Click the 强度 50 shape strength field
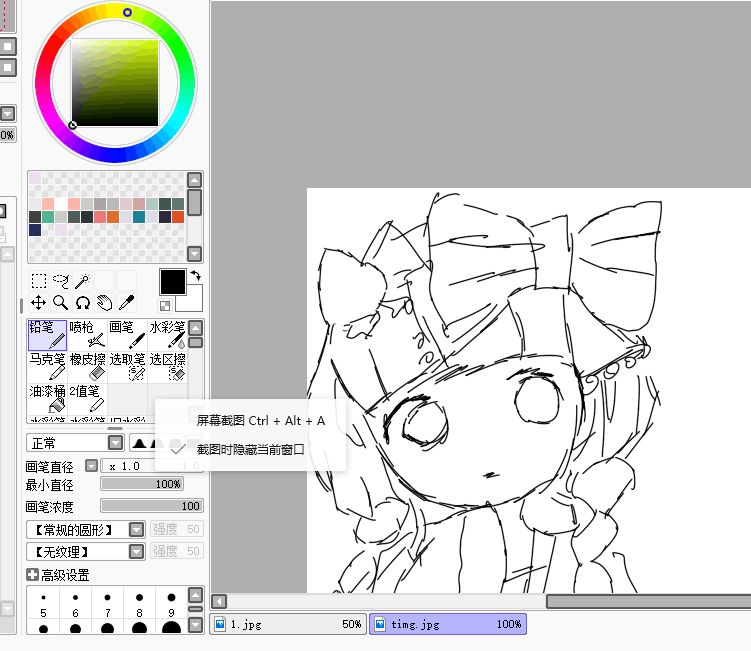 [176, 529]
